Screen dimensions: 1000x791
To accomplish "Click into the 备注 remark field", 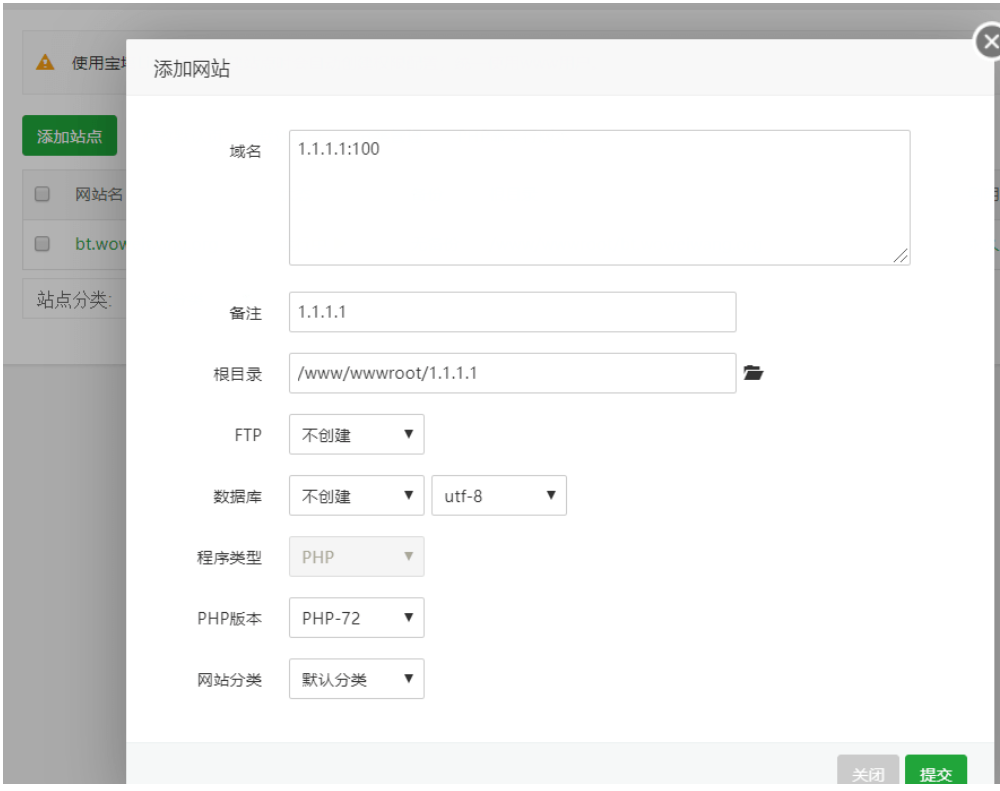I will [x=512, y=312].
